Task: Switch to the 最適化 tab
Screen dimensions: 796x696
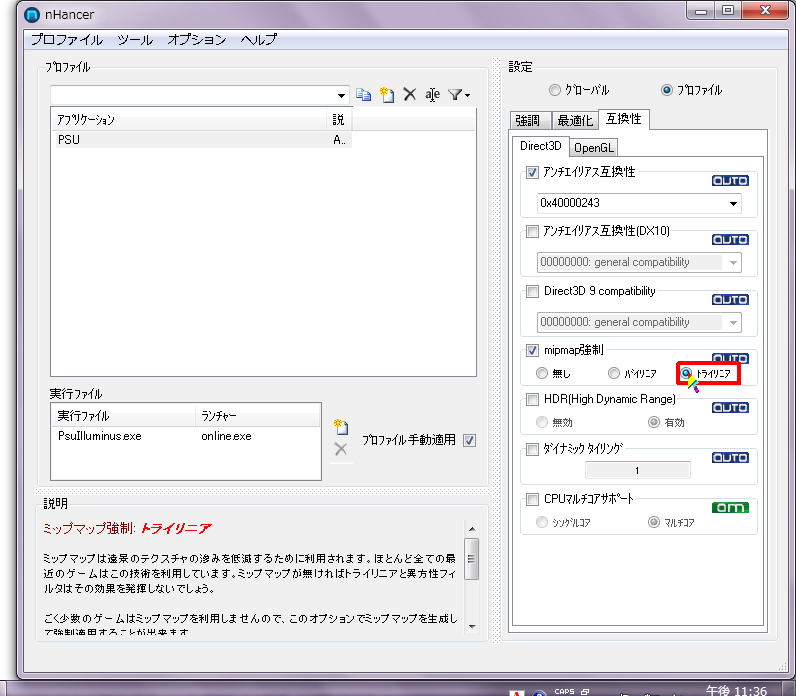Action: pos(575,121)
